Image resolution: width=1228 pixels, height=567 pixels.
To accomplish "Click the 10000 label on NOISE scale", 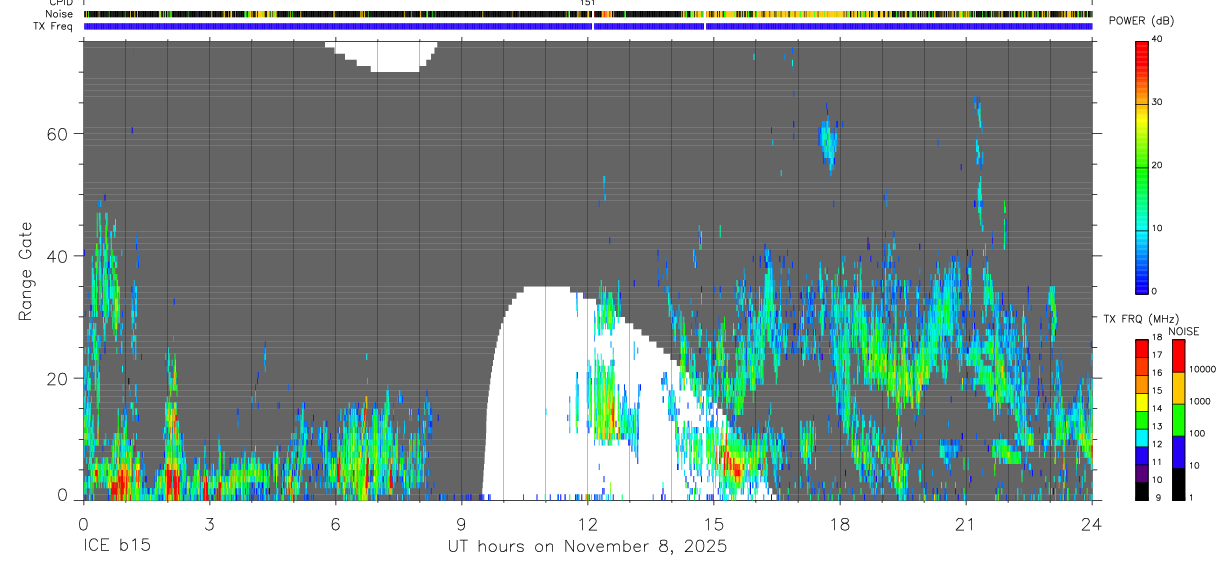I will coord(1203,369).
